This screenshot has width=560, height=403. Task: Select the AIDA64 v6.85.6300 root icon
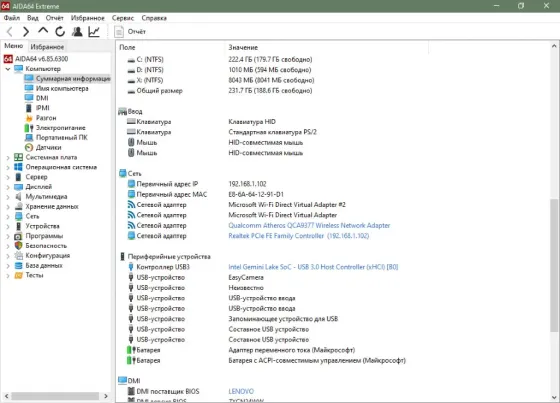tap(8, 59)
